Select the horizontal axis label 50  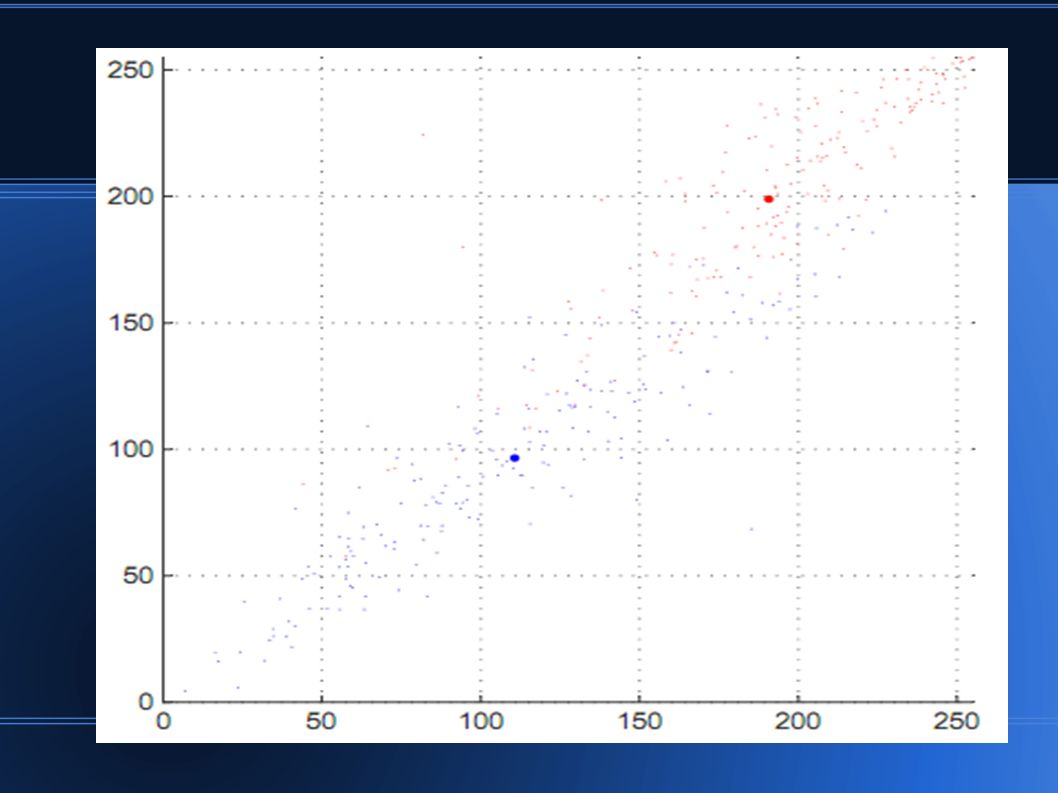(x=321, y=721)
